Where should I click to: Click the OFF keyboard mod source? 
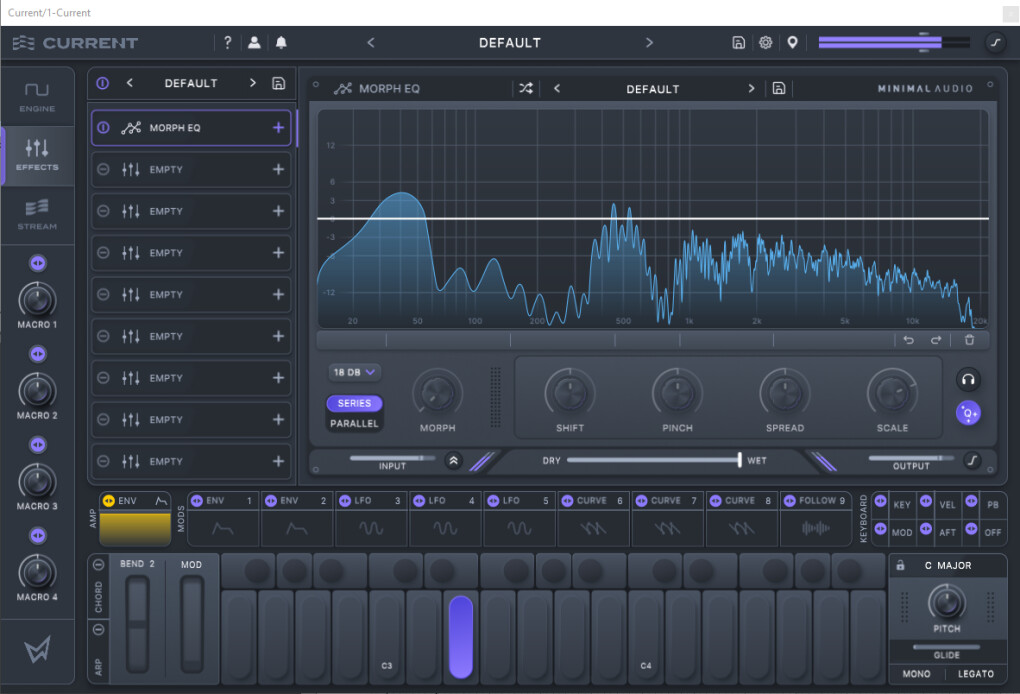tap(992, 532)
